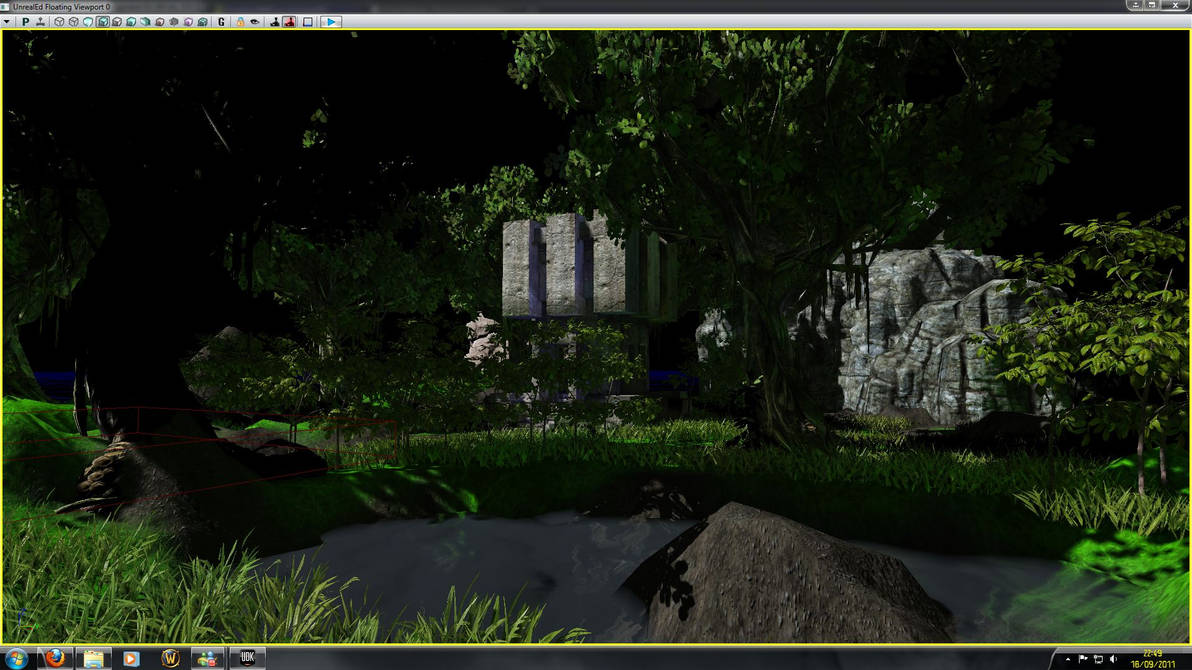Launch World of Warcraft taskbar icon

[x=170, y=658]
